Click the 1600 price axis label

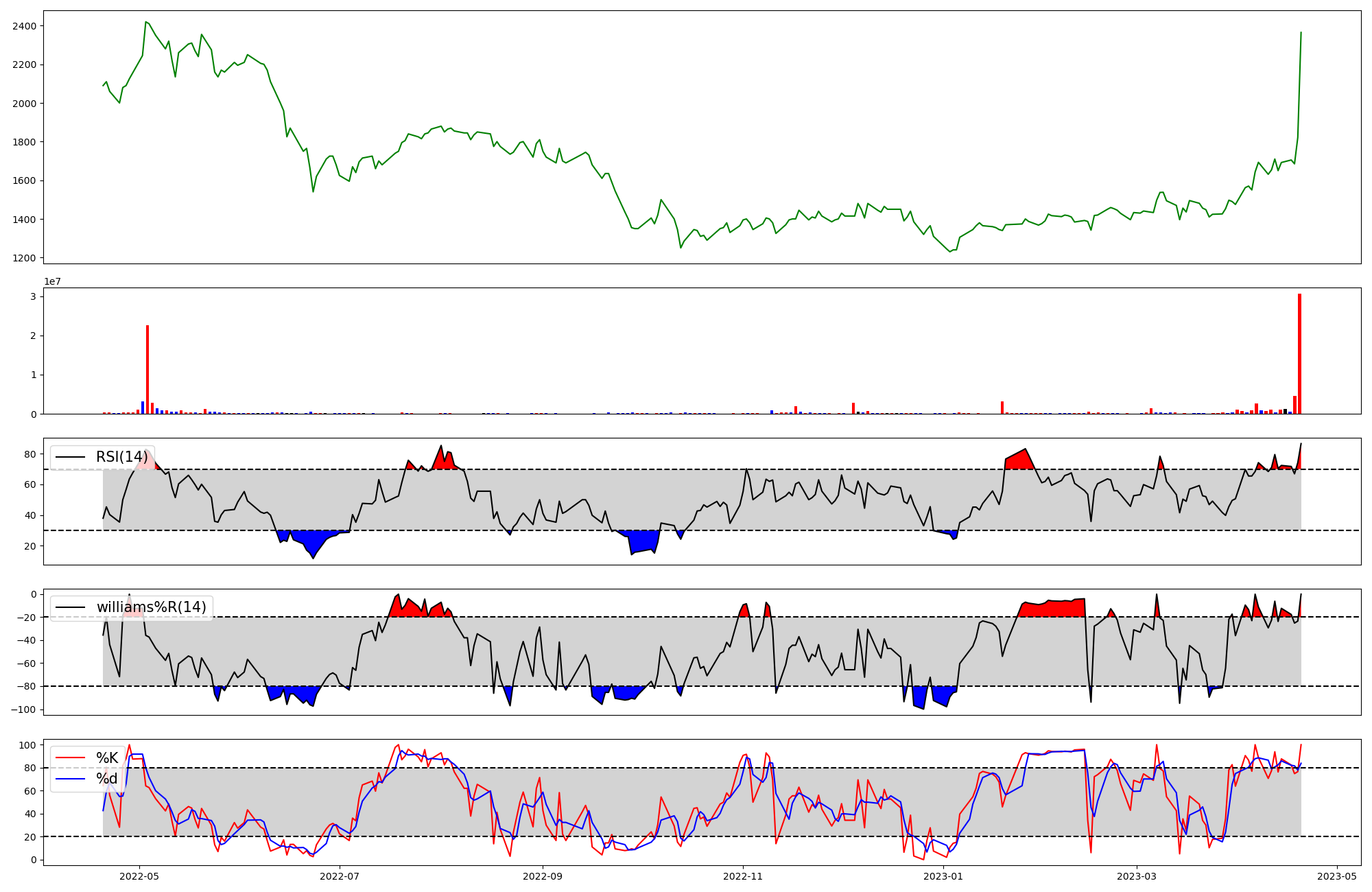coord(25,181)
